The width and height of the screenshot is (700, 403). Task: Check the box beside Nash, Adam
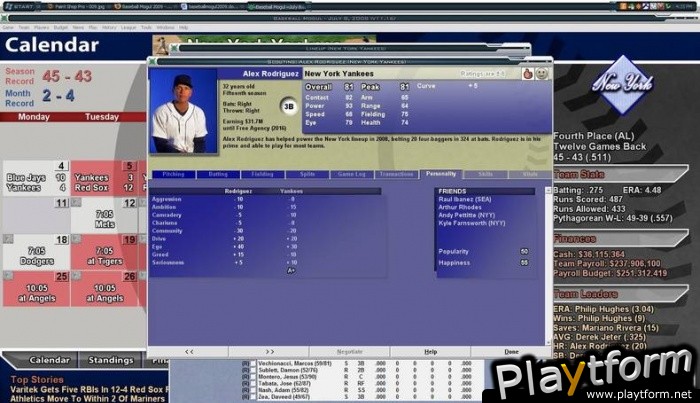coord(253,390)
